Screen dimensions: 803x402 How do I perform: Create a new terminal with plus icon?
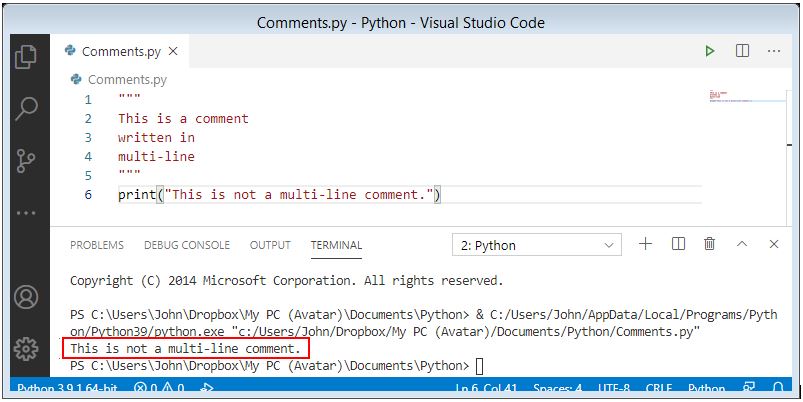(x=646, y=244)
